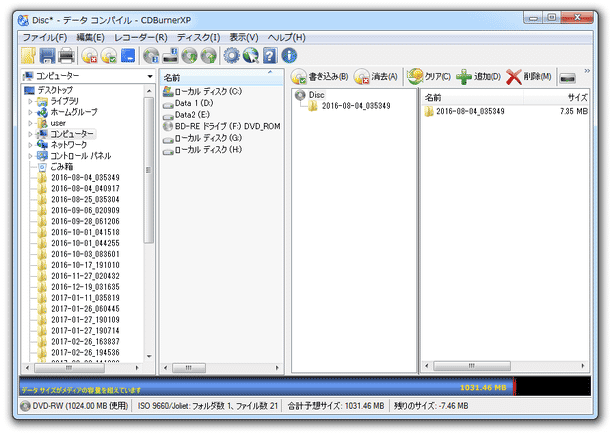
Task: Select folder 2017-01-27_190714 in tree
Action: pyautogui.click(x=85, y=331)
